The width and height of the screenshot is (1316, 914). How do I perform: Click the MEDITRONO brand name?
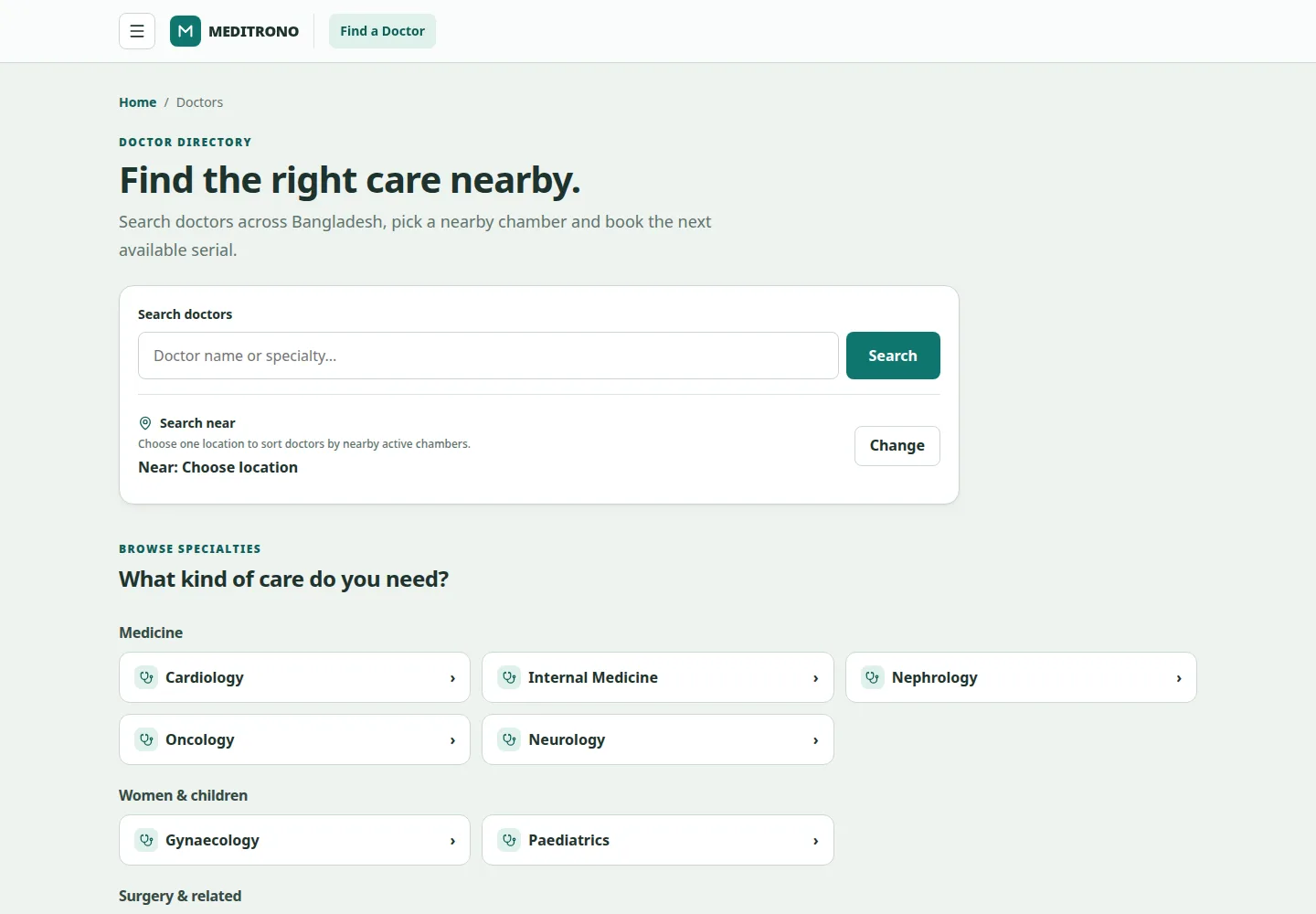click(253, 31)
